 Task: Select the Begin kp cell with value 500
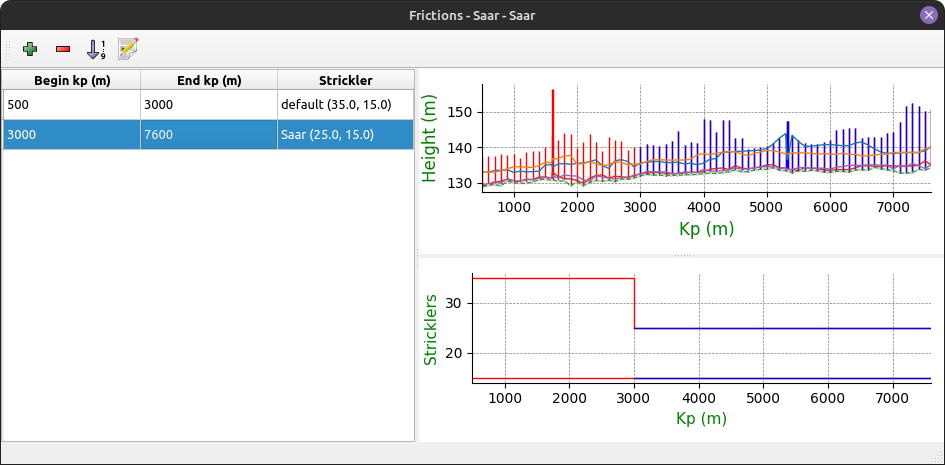tap(72, 104)
